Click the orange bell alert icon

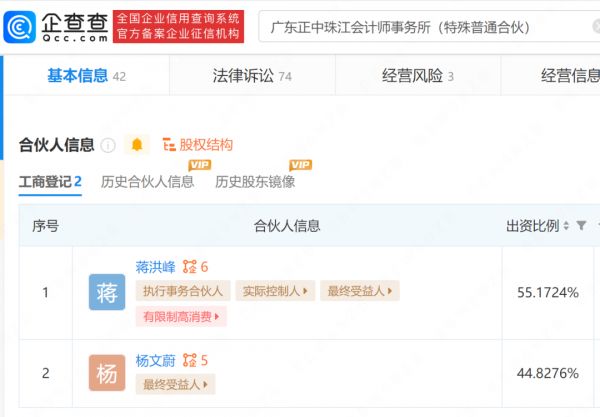click(137, 145)
